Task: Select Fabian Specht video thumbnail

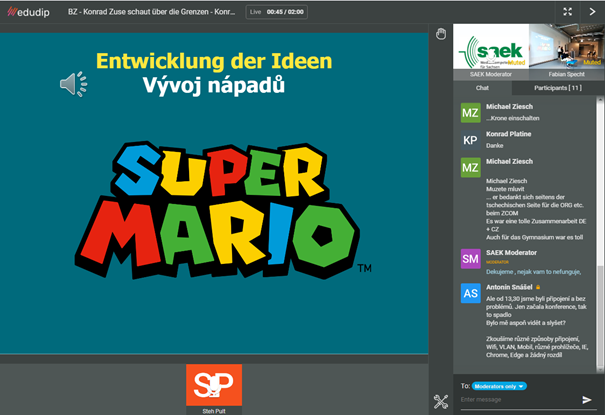Action: 566,51
